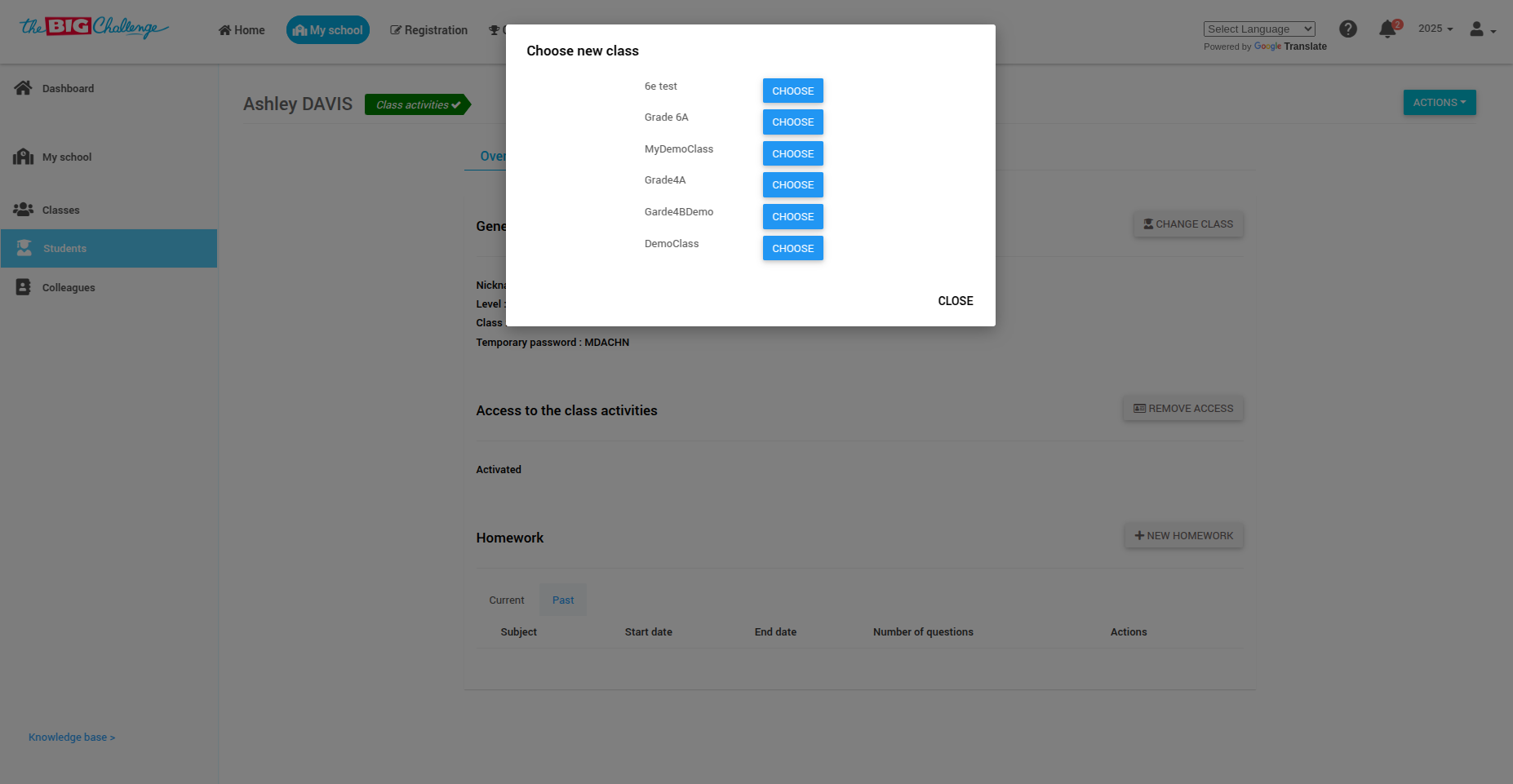Click the Garde4BDemo label in the dialog

(x=679, y=212)
